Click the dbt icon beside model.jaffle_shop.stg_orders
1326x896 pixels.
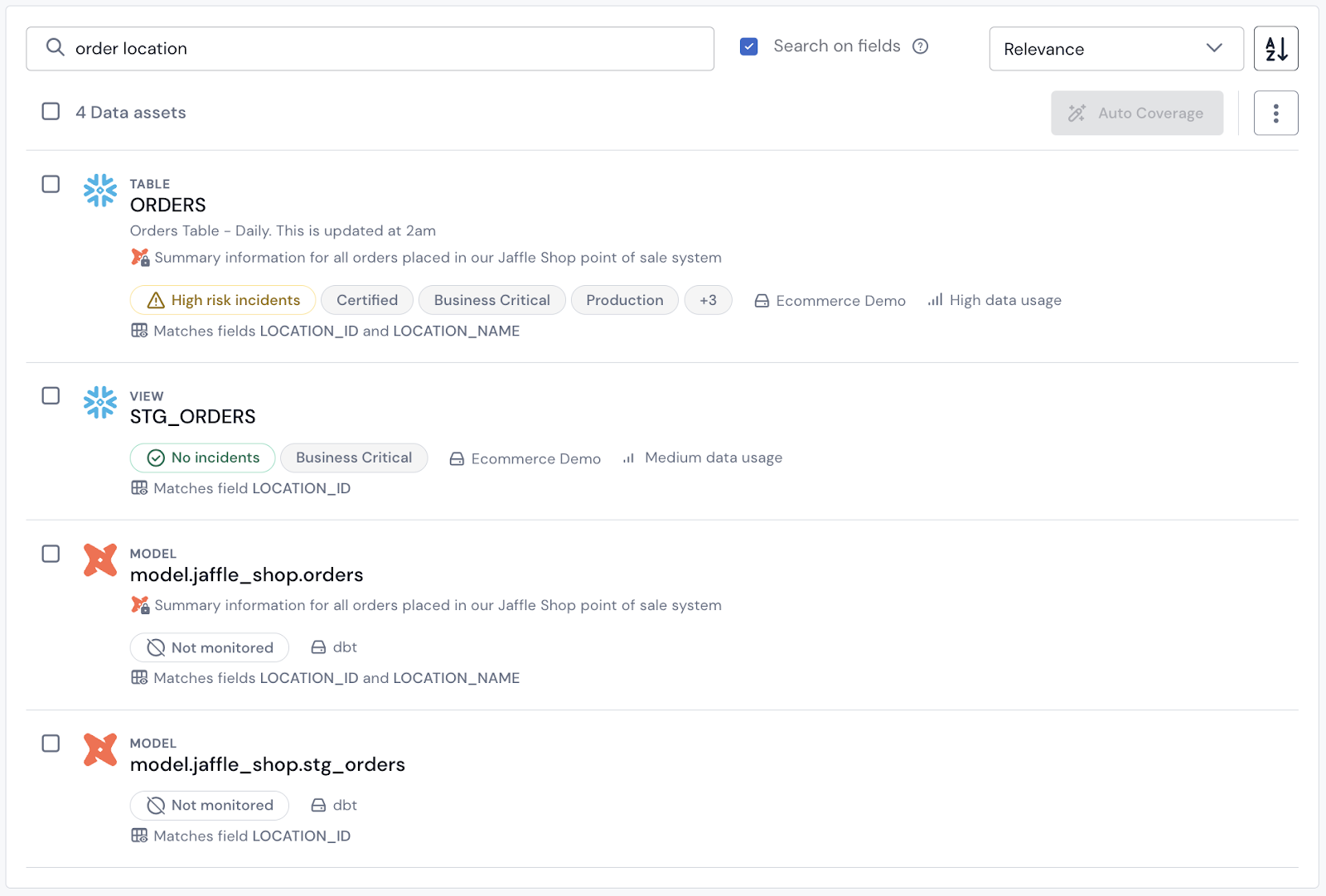99,751
